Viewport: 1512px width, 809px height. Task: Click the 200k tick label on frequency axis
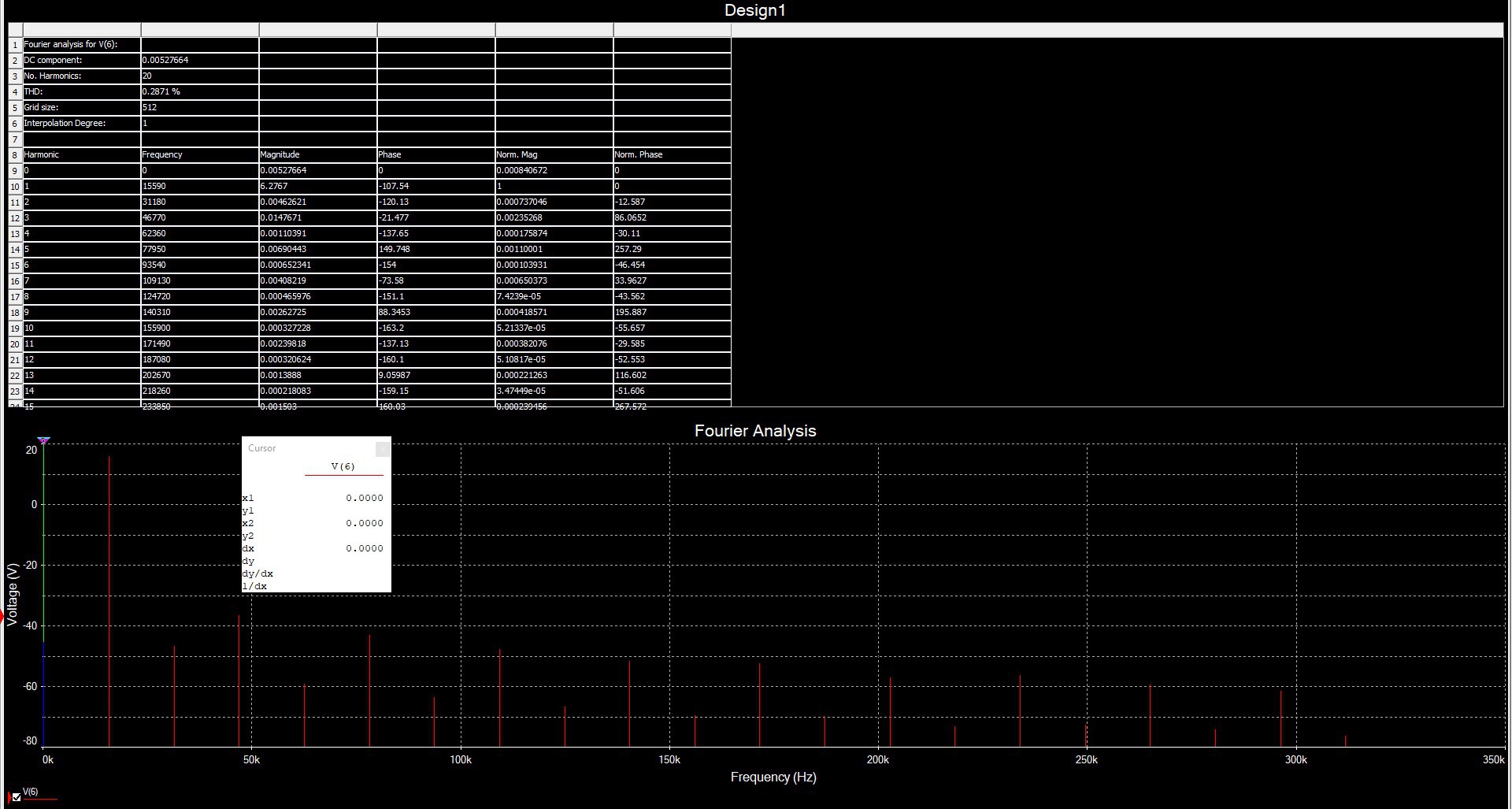click(x=877, y=759)
